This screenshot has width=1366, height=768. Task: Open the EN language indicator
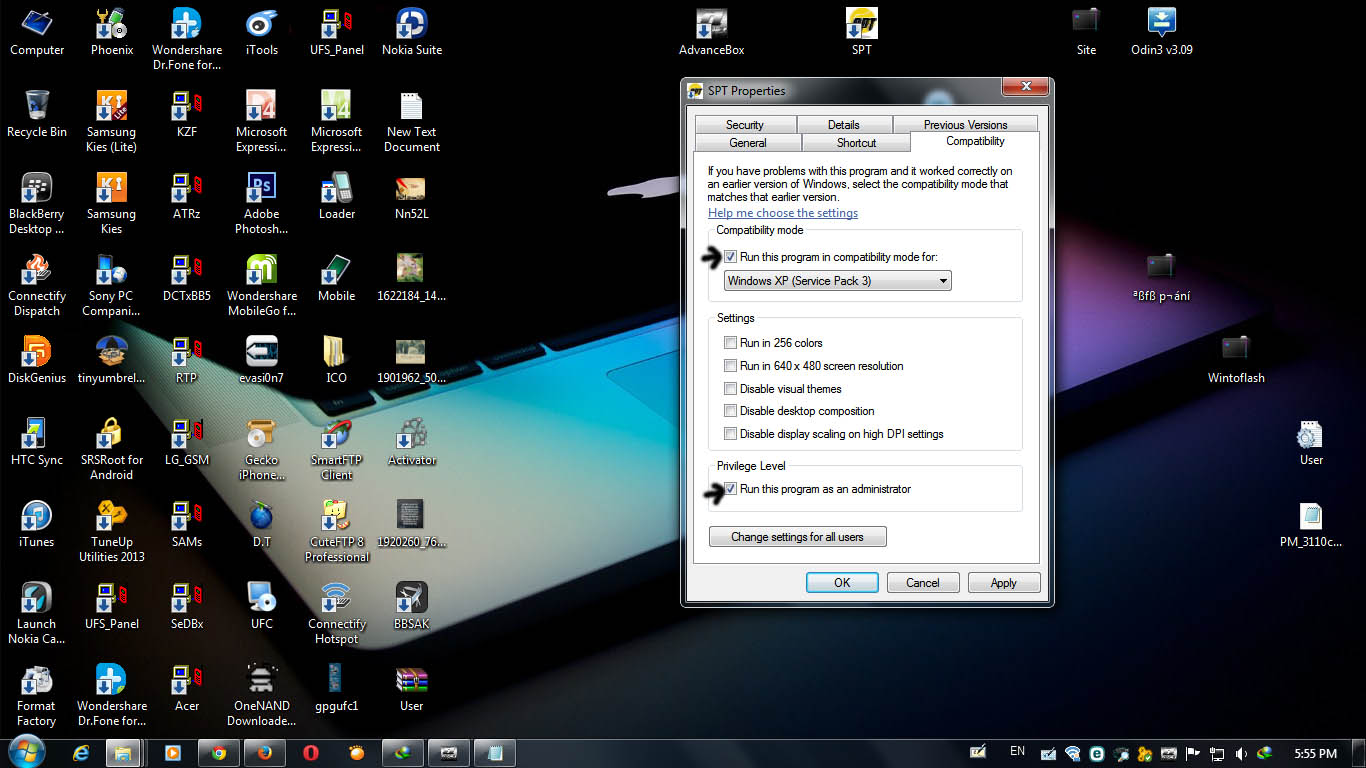pyautogui.click(x=1018, y=751)
